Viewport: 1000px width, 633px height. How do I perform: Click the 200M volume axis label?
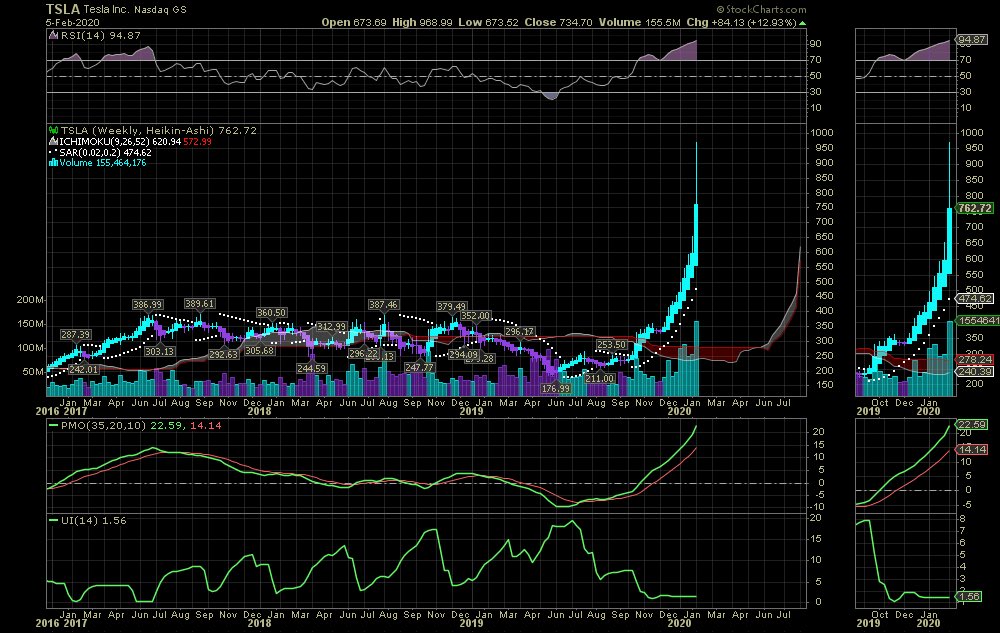pos(30,300)
